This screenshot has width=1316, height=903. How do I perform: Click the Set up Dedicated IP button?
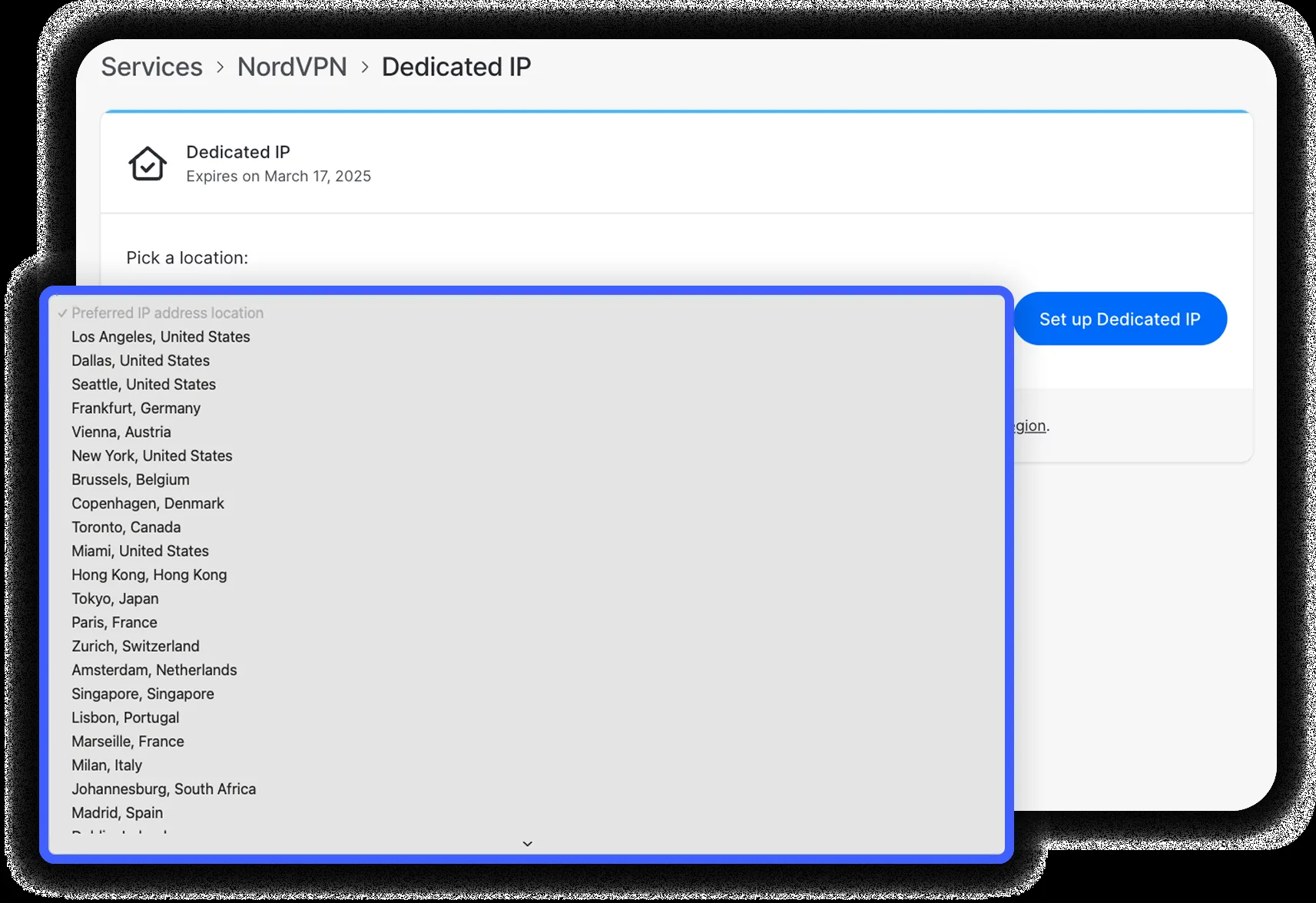point(1119,319)
